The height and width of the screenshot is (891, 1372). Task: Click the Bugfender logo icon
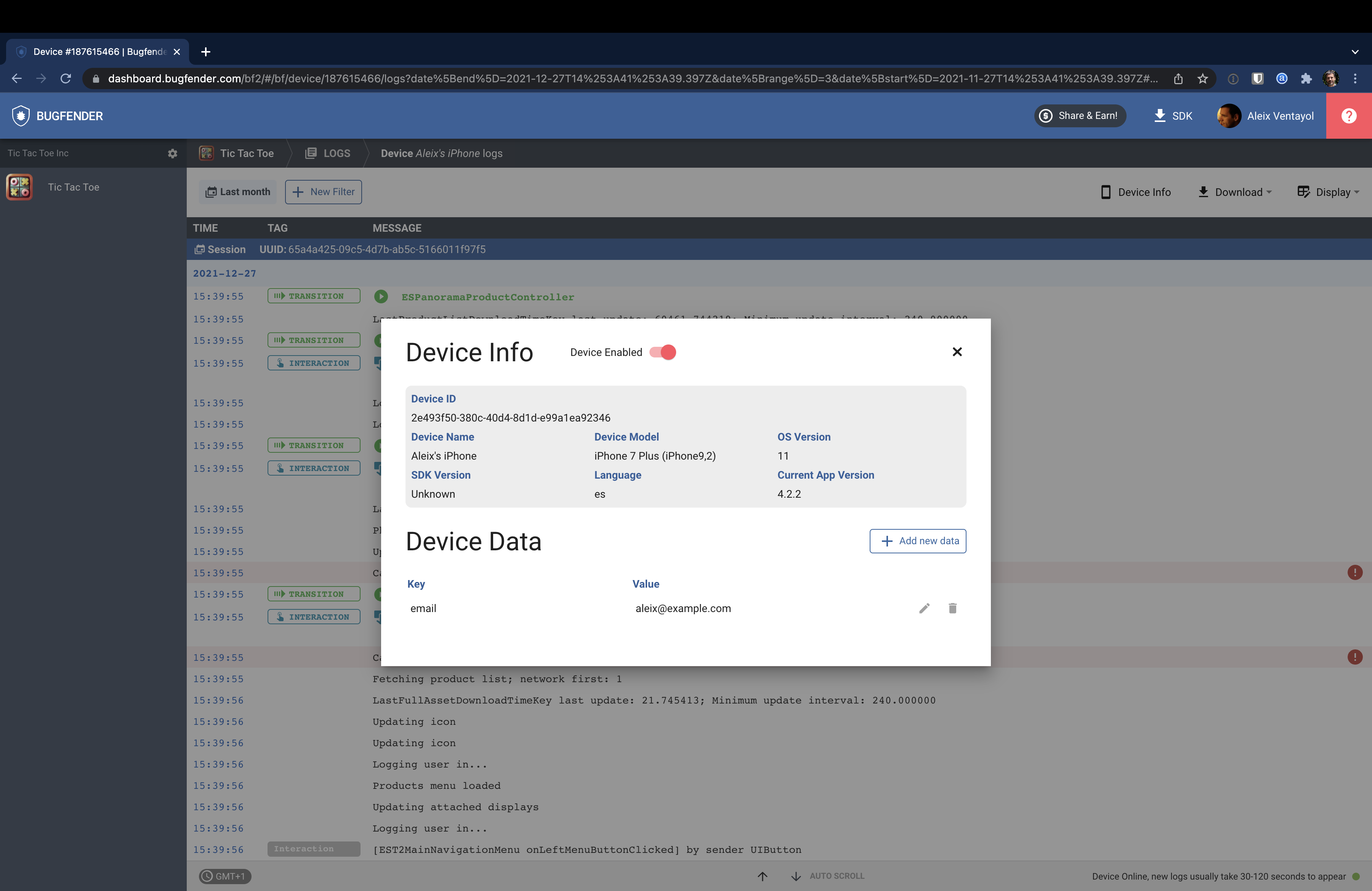pyautogui.click(x=21, y=116)
